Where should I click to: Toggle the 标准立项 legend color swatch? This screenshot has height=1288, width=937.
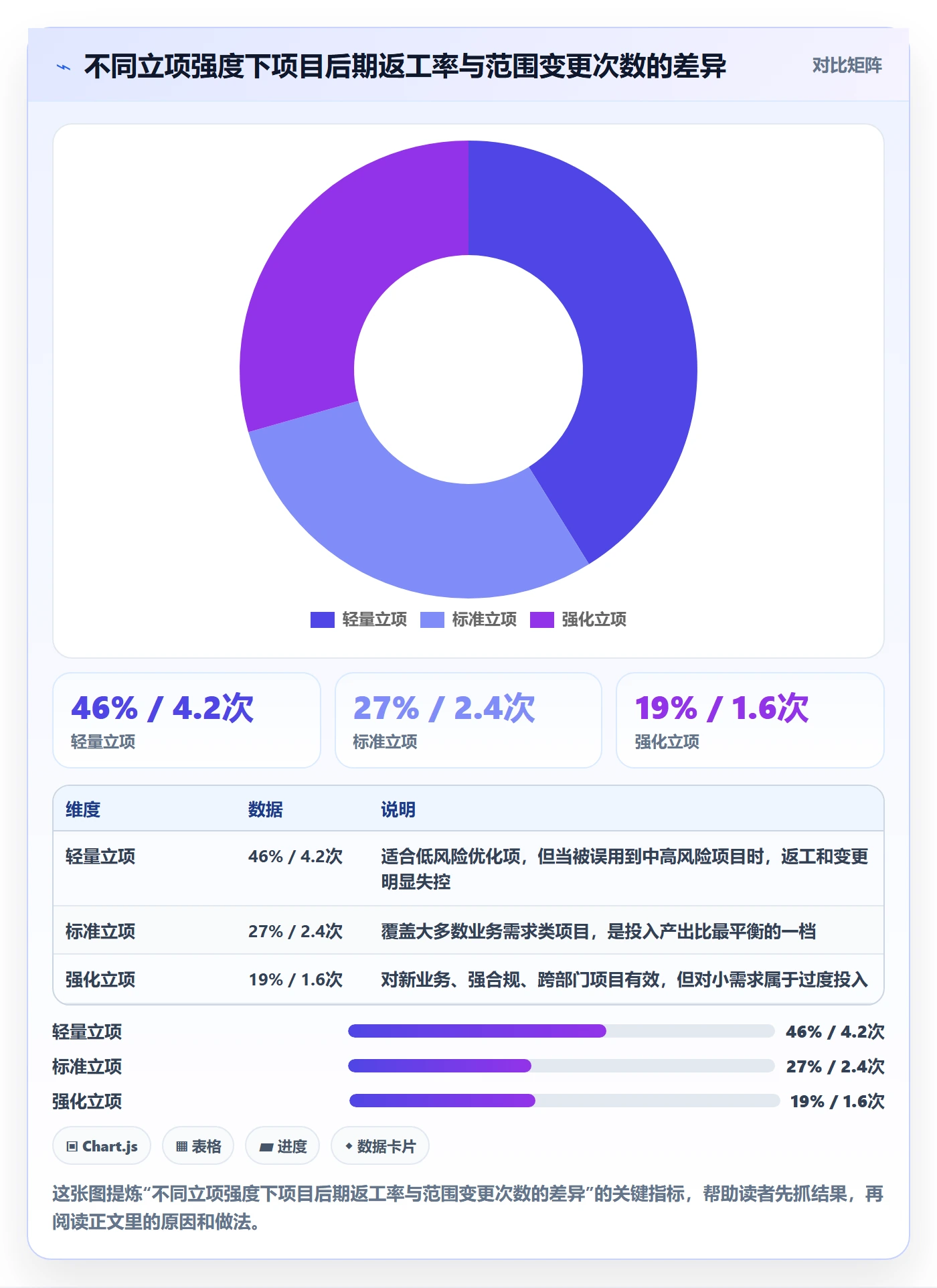click(432, 620)
